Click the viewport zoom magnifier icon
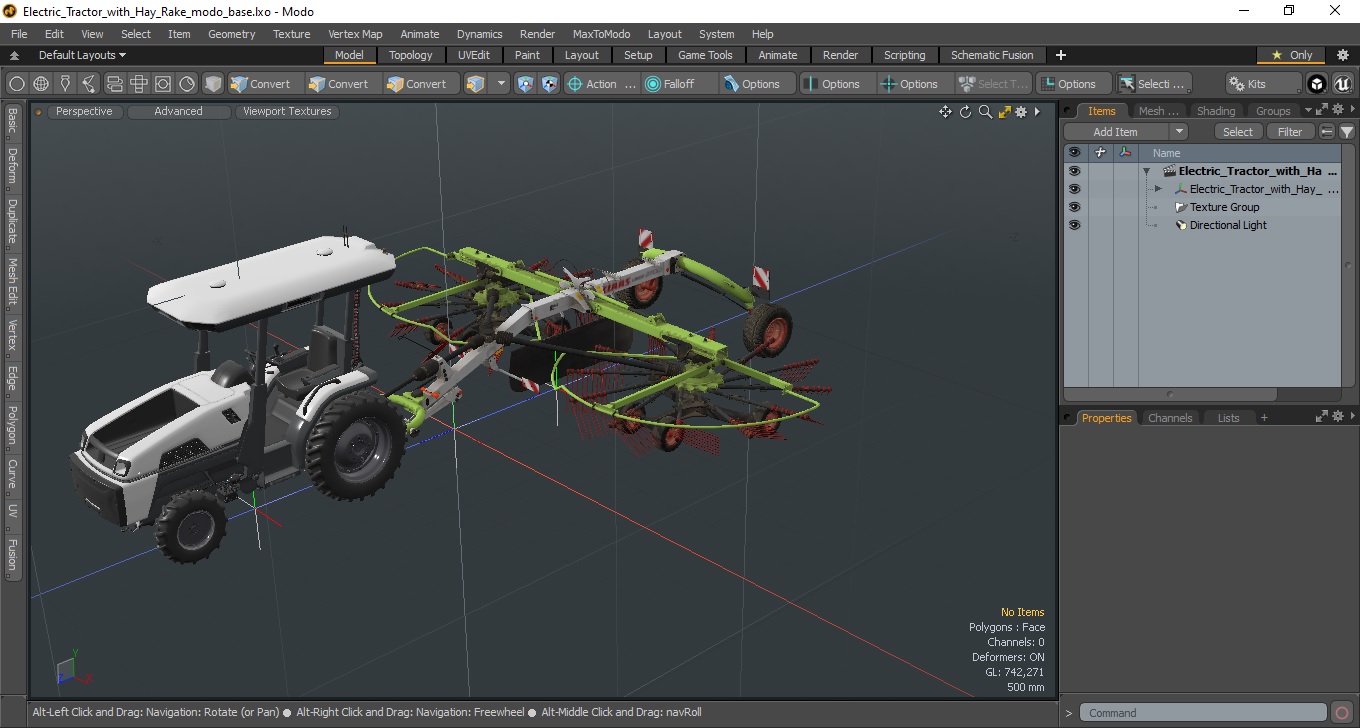This screenshot has width=1360, height=728. pyautogui.click(x=985, y=112)
